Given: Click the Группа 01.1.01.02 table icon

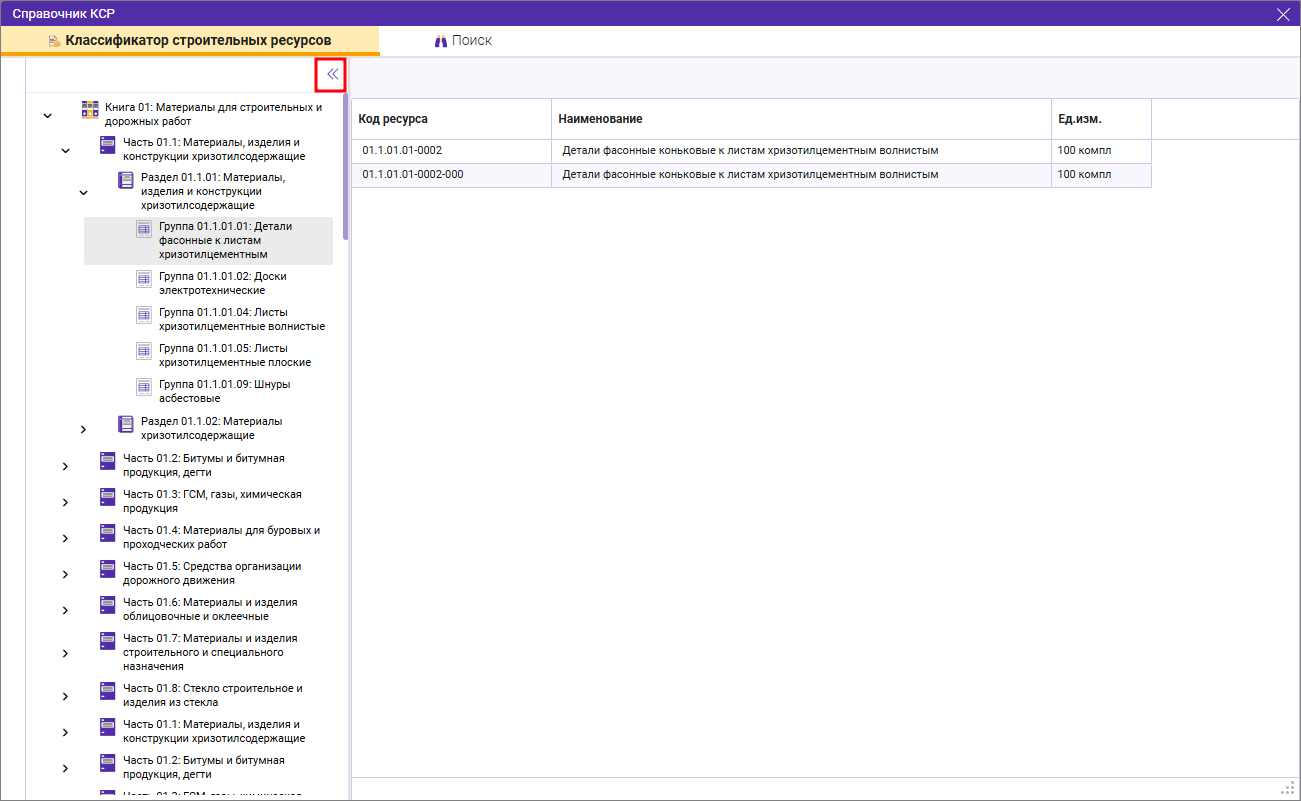Looking at the screenshot, I should pyautogui.click(x=144, y=278).
